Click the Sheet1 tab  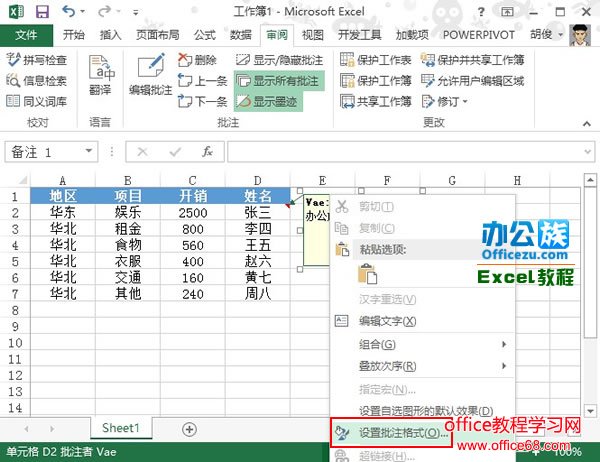(121, 428)
